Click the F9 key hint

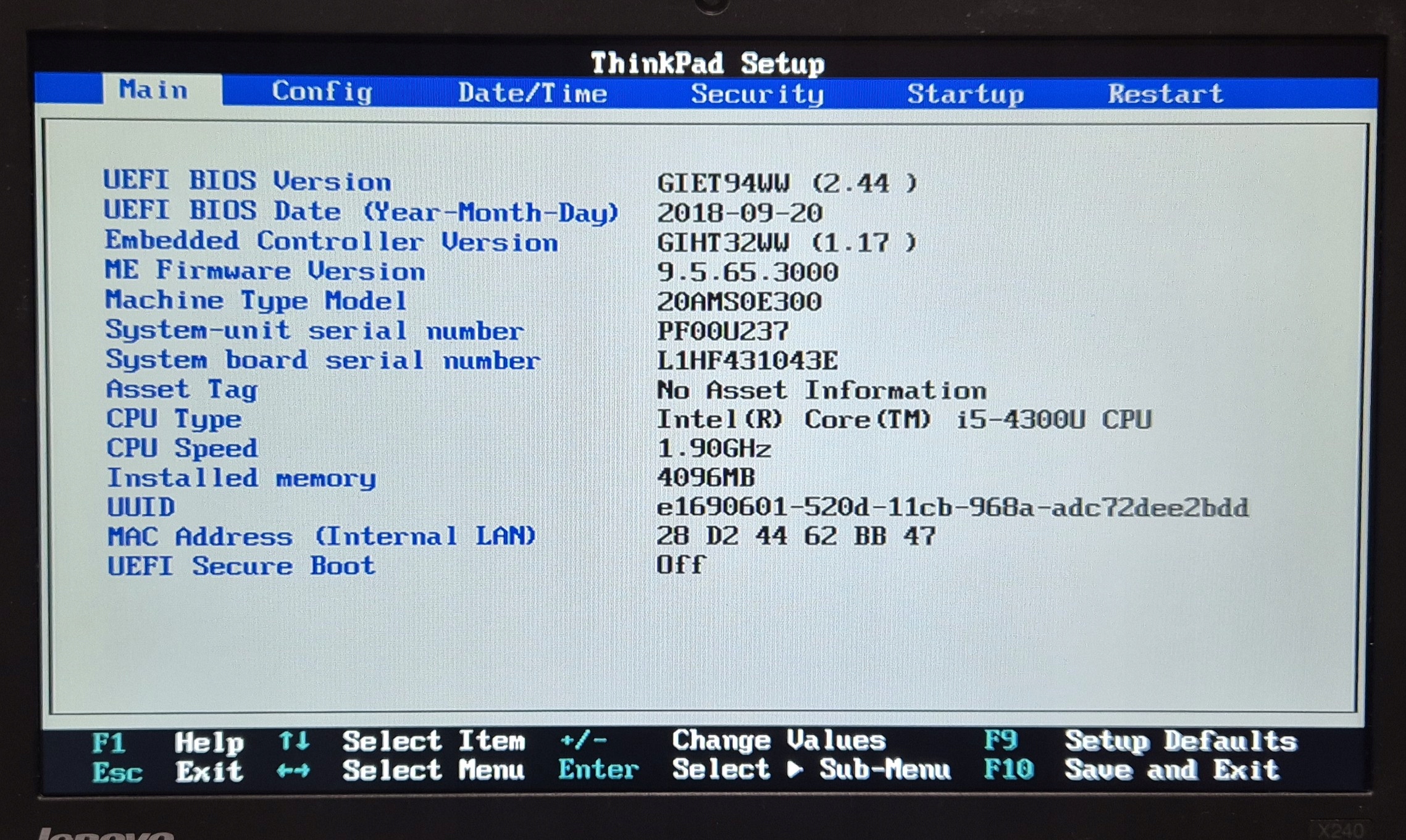pyautogui.click(x=1000, y=740)
